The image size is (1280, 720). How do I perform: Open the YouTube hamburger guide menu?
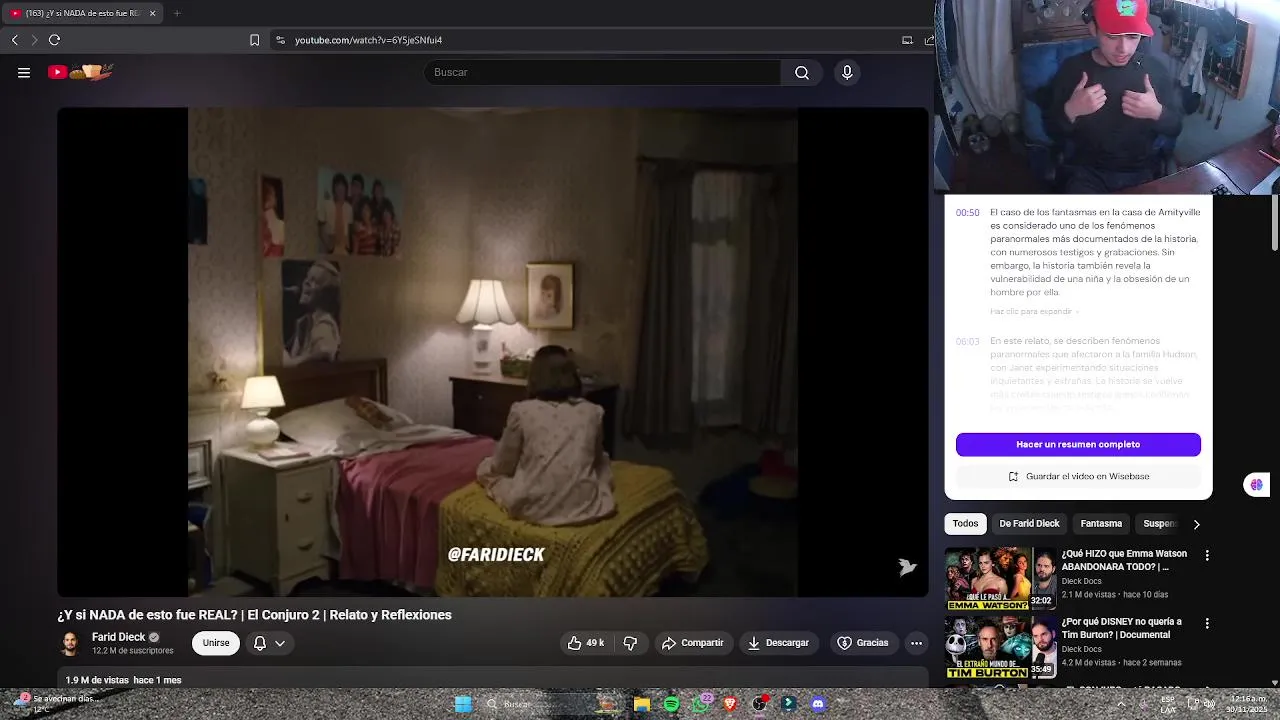[x=24, y=72]
